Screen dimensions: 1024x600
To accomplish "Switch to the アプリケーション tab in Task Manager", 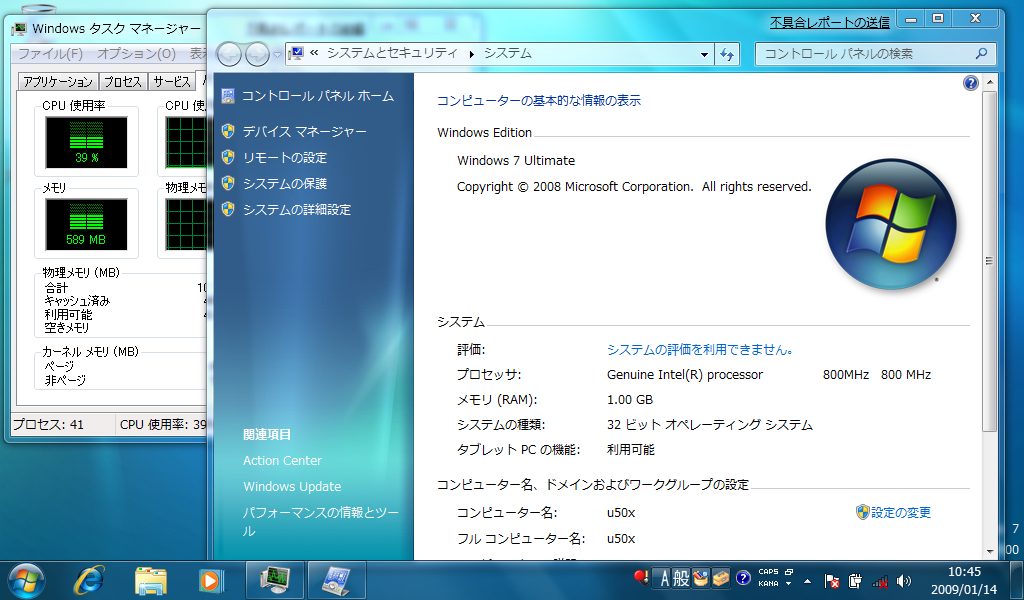I will (58, 82).
